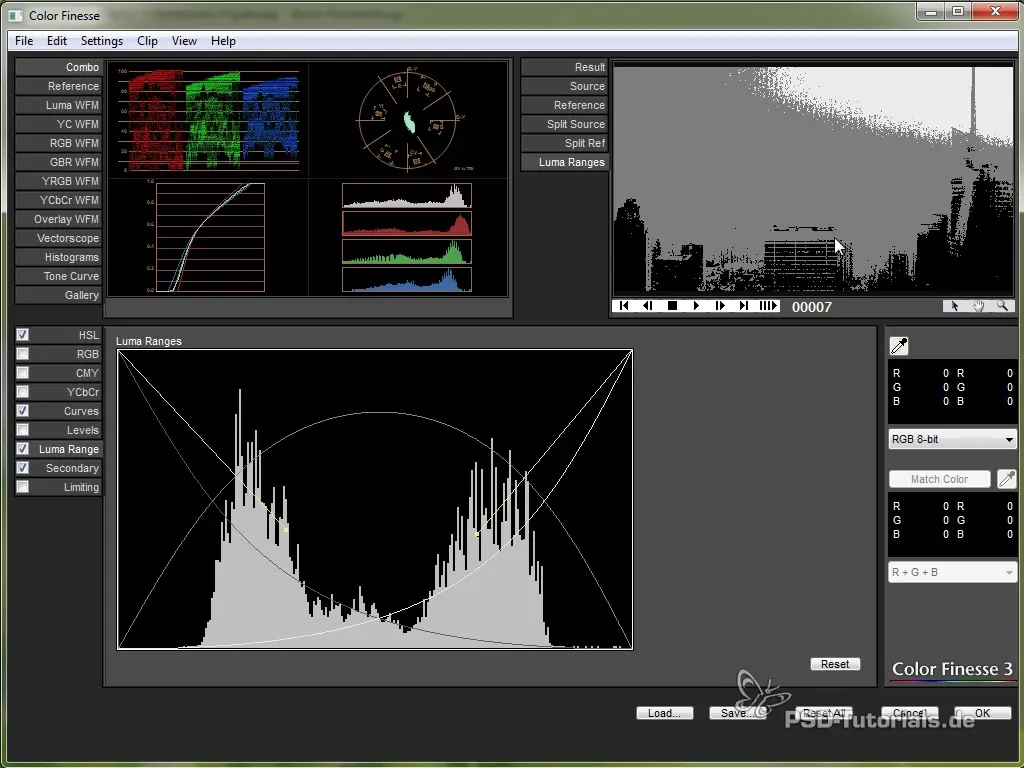The image size is (1024, 768).
Task: Show Reference in preview pane
Action: pyautogui.click(x=565, y=105)
